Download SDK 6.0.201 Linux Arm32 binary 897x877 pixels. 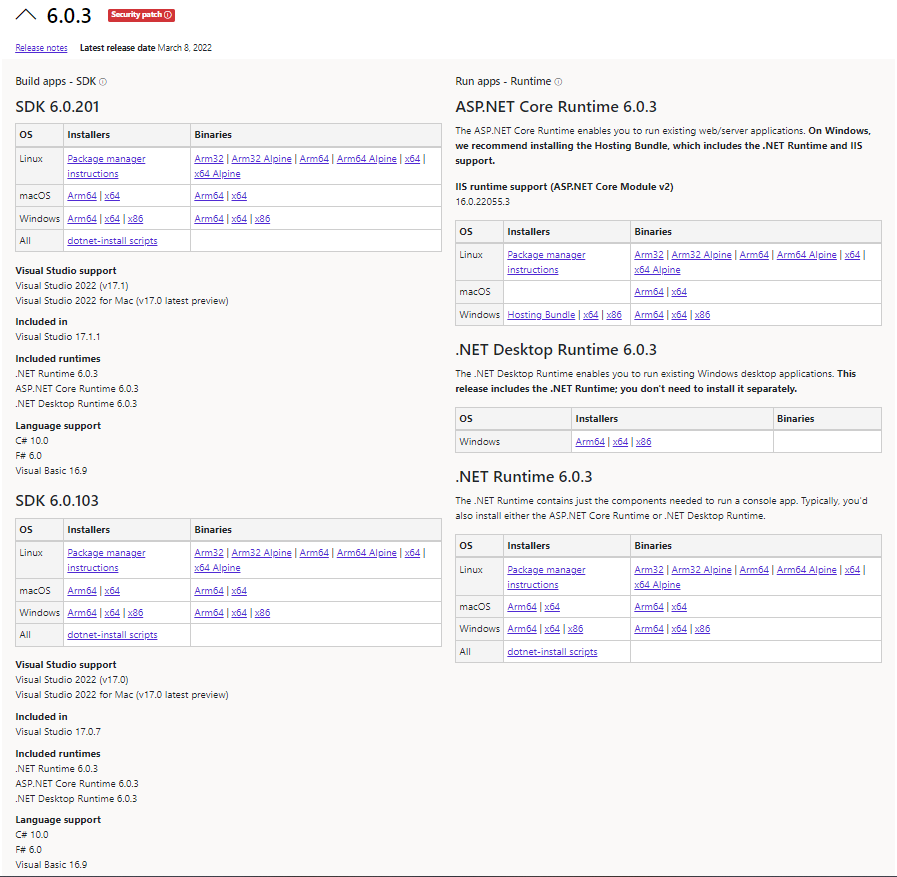(209, 159)
